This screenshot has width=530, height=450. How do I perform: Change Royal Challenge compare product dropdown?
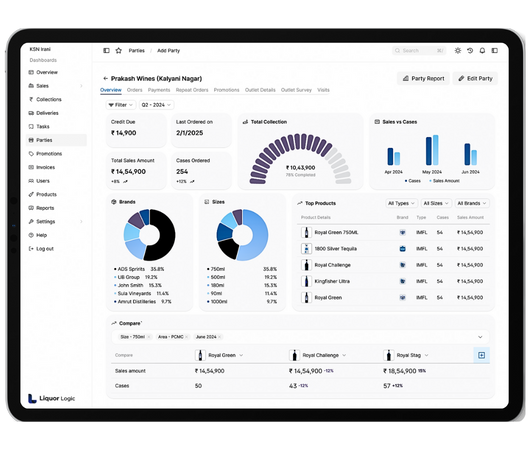point(318,355)
